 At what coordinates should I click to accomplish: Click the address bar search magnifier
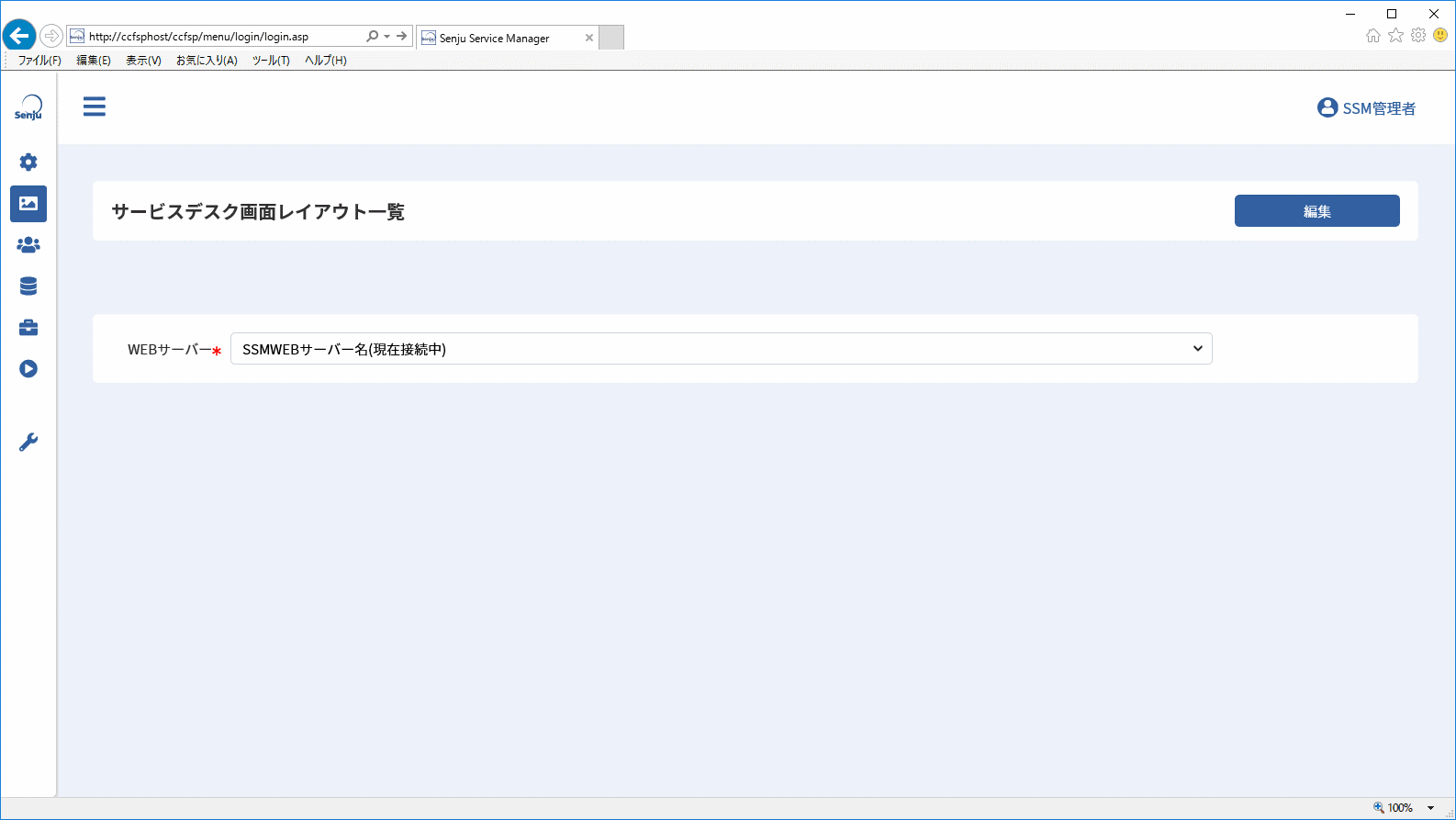tap(372, 37)
